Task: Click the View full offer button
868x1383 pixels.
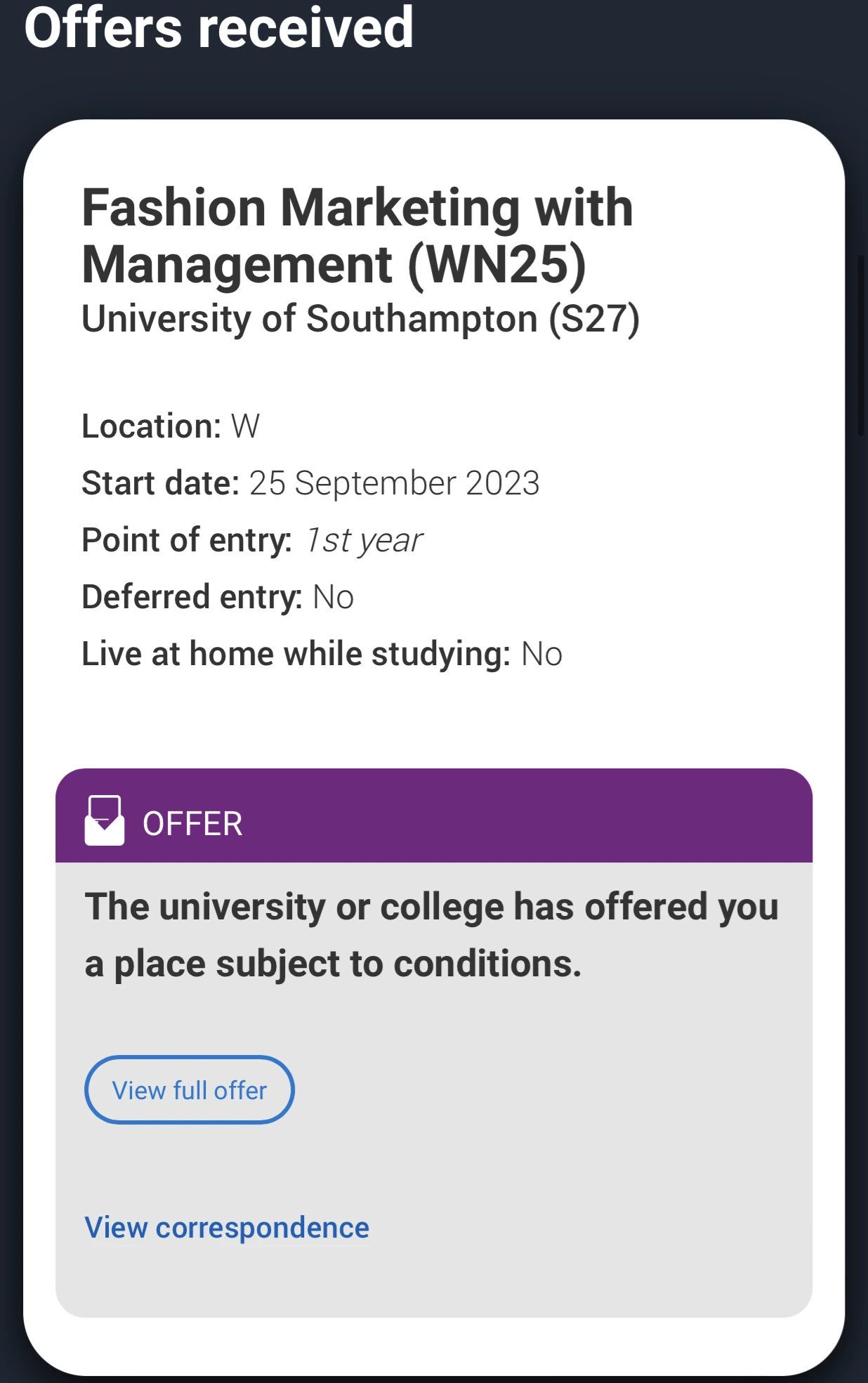Action: [x=189, y=1089]
